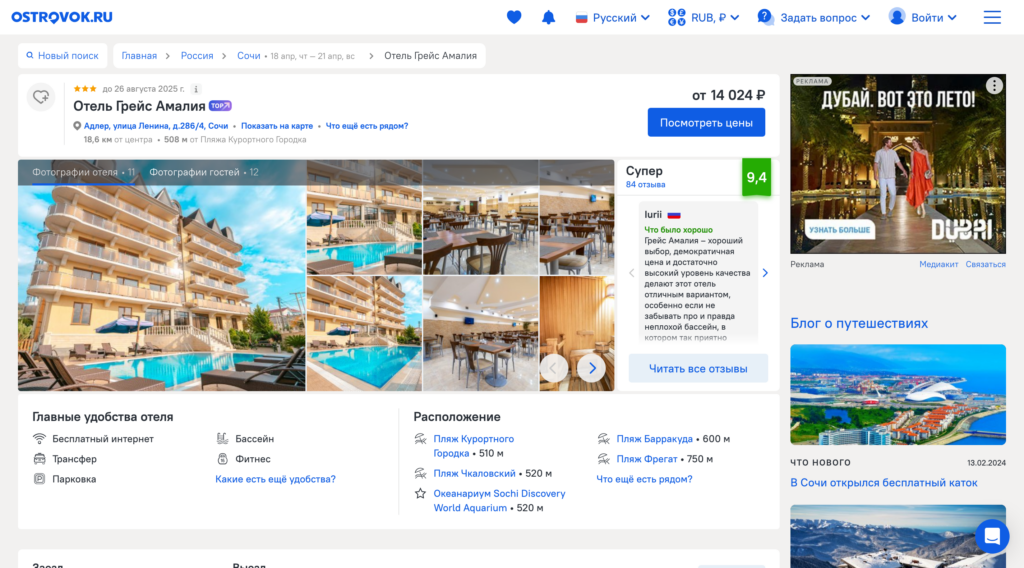The height and width of the screenshot is (568, 1024).
Task: Click the three-star rating stars
Action: (x=85, y=89)
